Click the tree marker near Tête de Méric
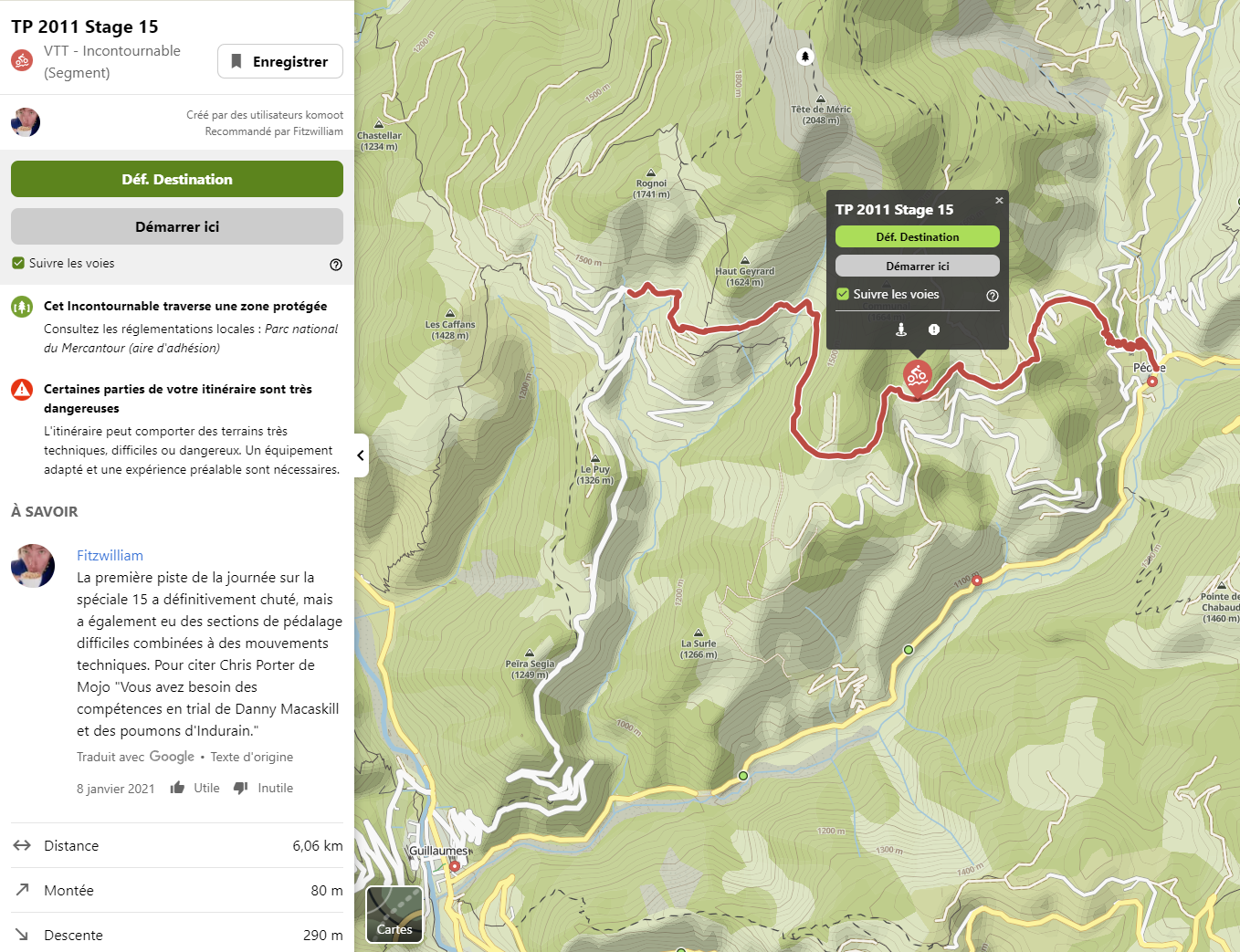 click(805, 57)
